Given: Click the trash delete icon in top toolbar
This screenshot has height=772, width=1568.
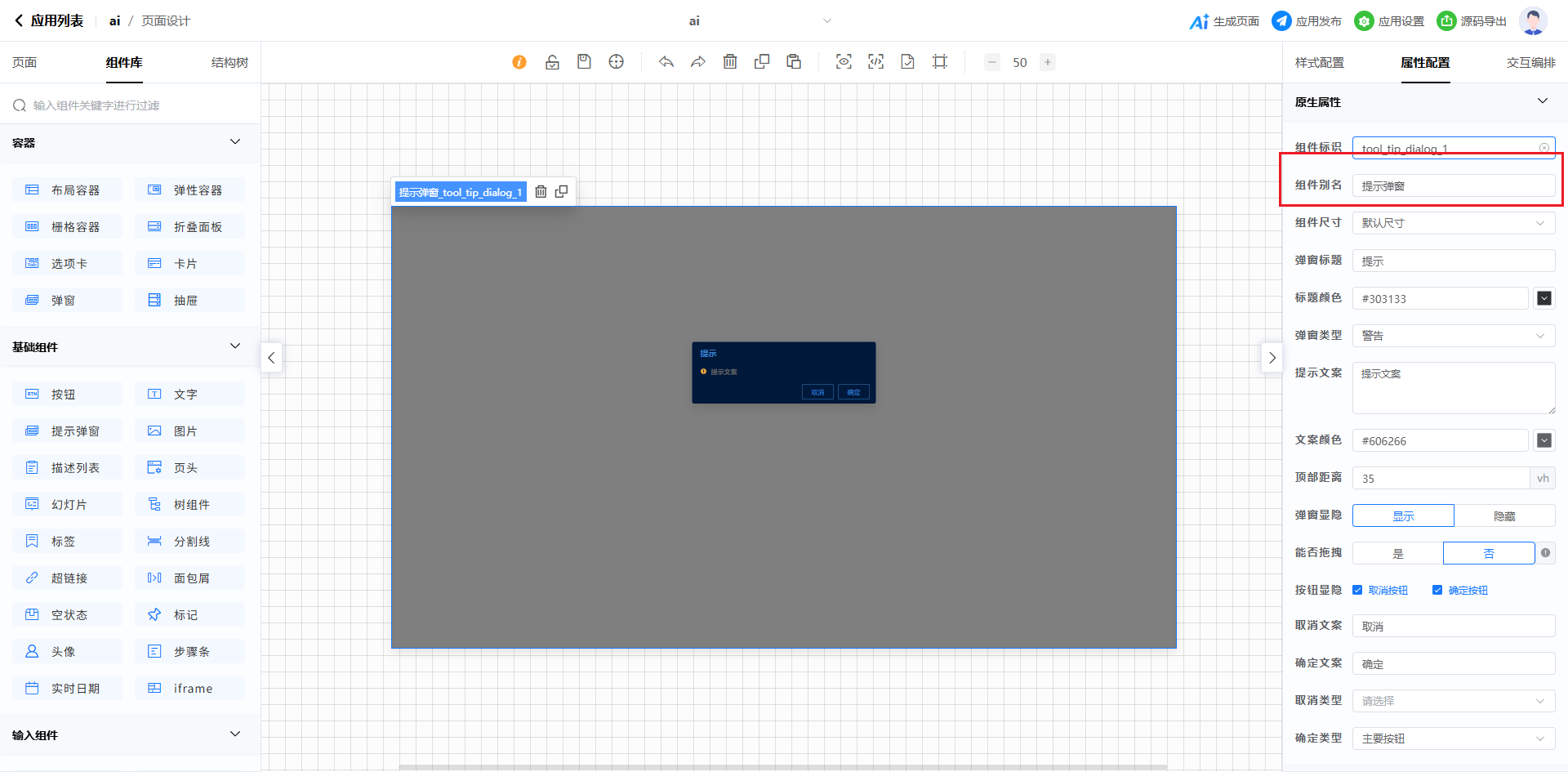Looking at the screenshot, I should click(x=730, y=62).
